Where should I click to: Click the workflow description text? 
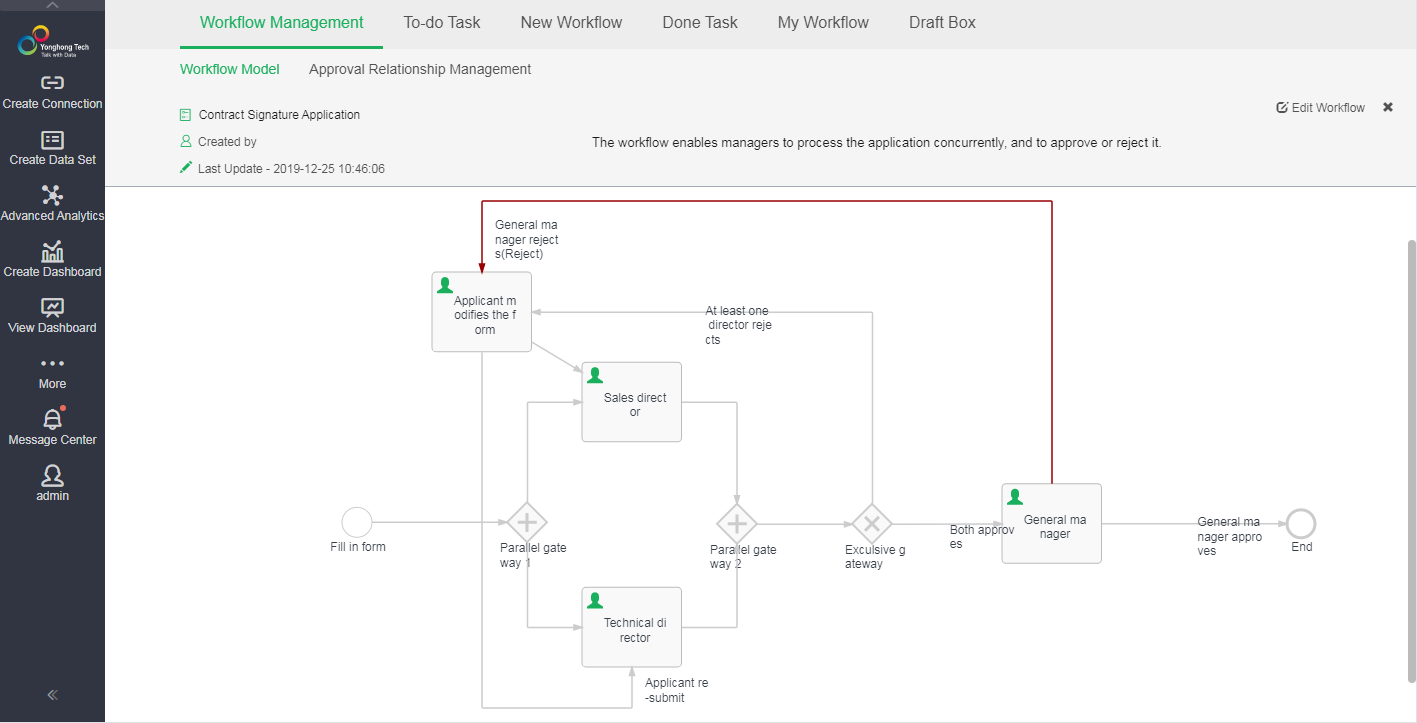point(877,143)
